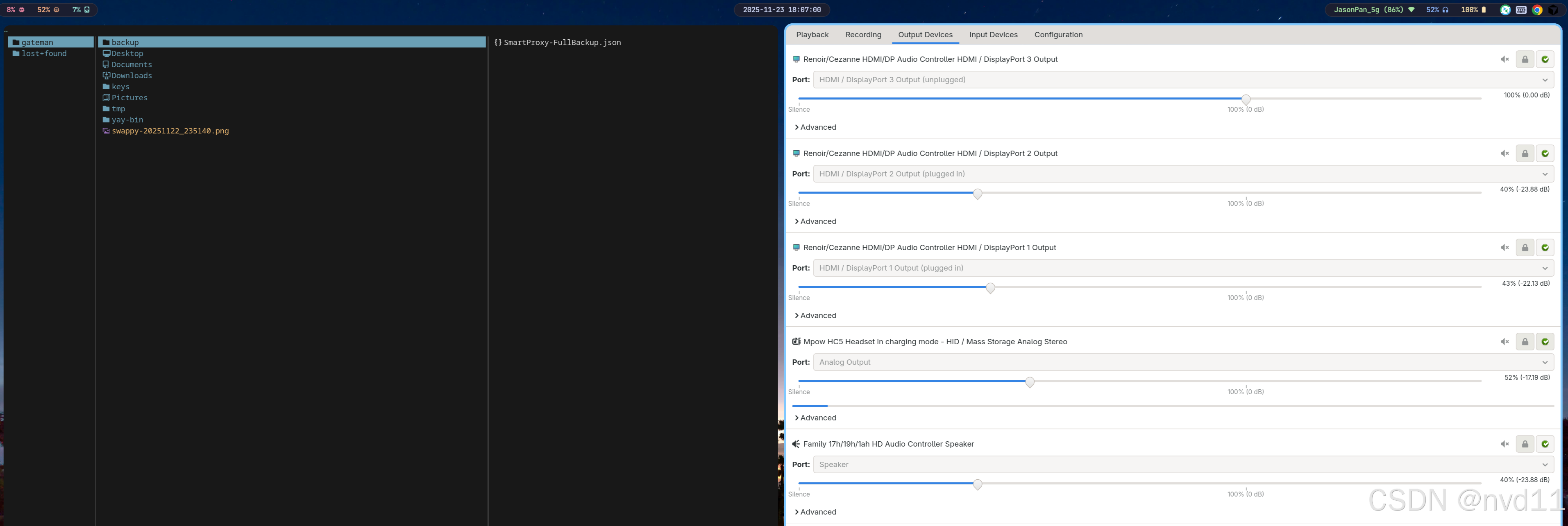Open DisplayPort 3 Output port dropdown
This screenshot has height=526, width=1568.
(1183, 80)
